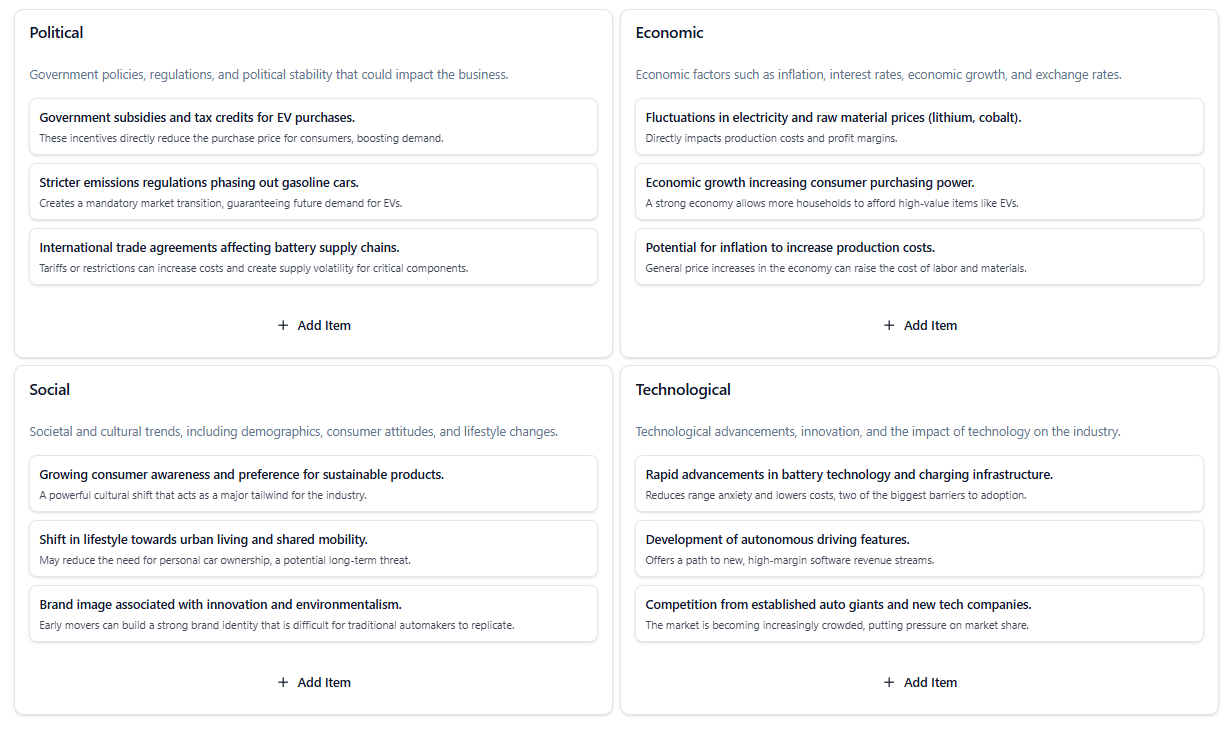The height and width of the screenshot is (729, 1232).
Task: Add Item to the Political card
Action: click(314, 325)
